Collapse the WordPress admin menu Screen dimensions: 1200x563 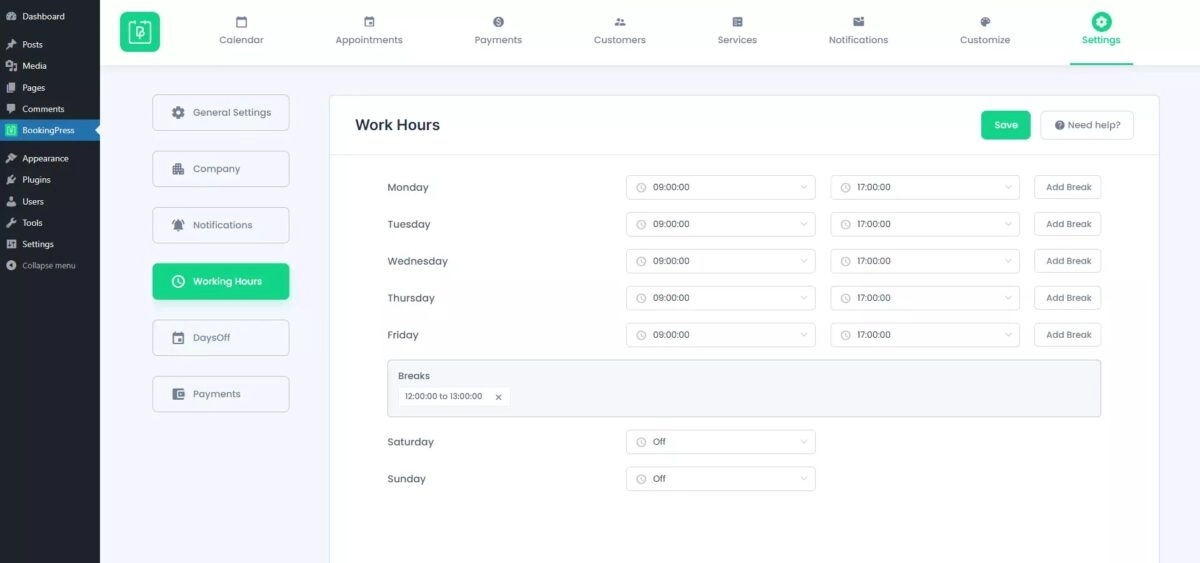click(48, 266)
